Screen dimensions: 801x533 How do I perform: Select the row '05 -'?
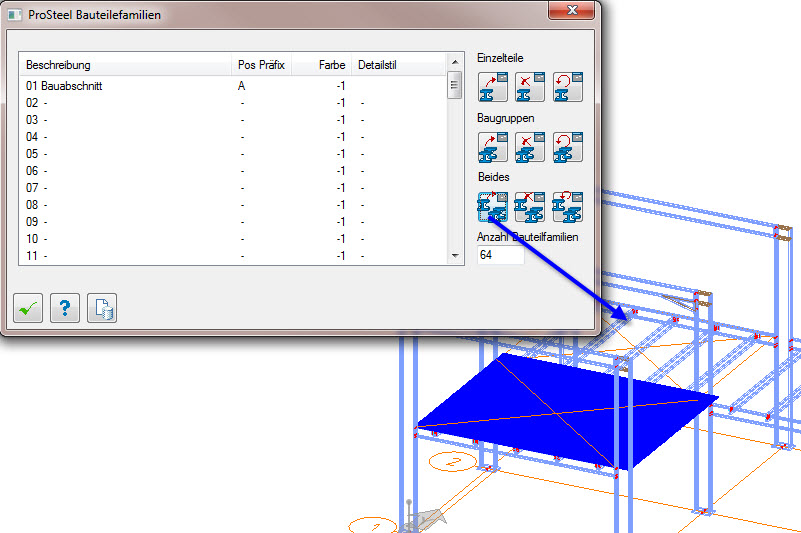pos(232,154)
